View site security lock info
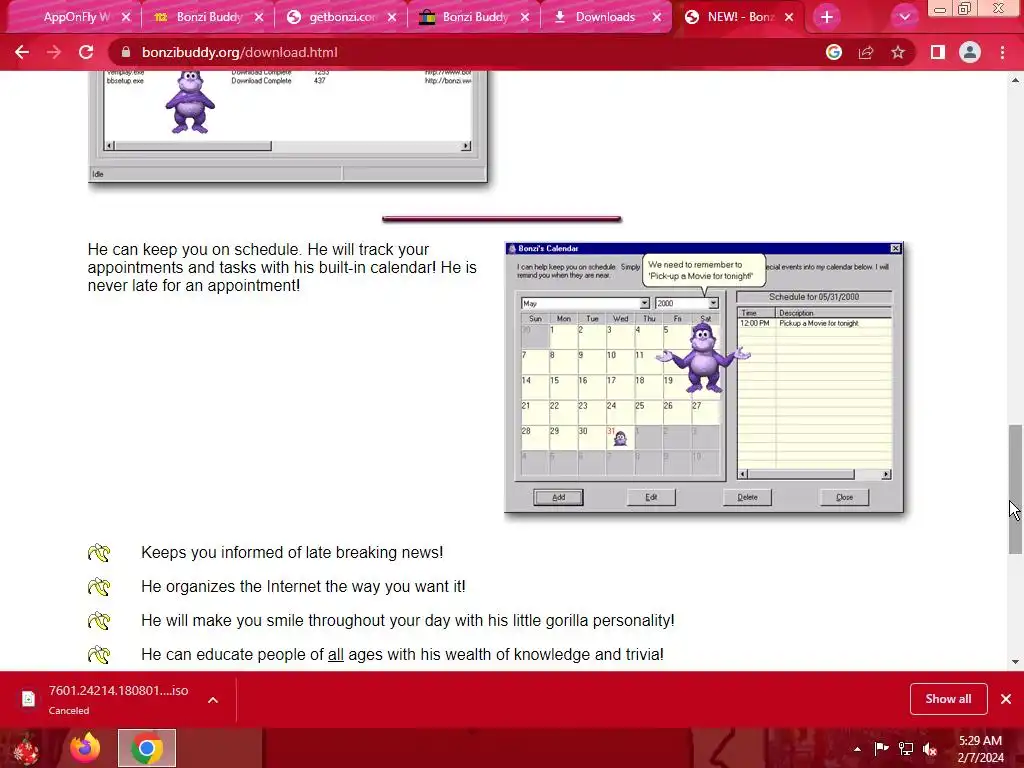The height and width of the screenshot is (768, 1024). tap(126, 52)
